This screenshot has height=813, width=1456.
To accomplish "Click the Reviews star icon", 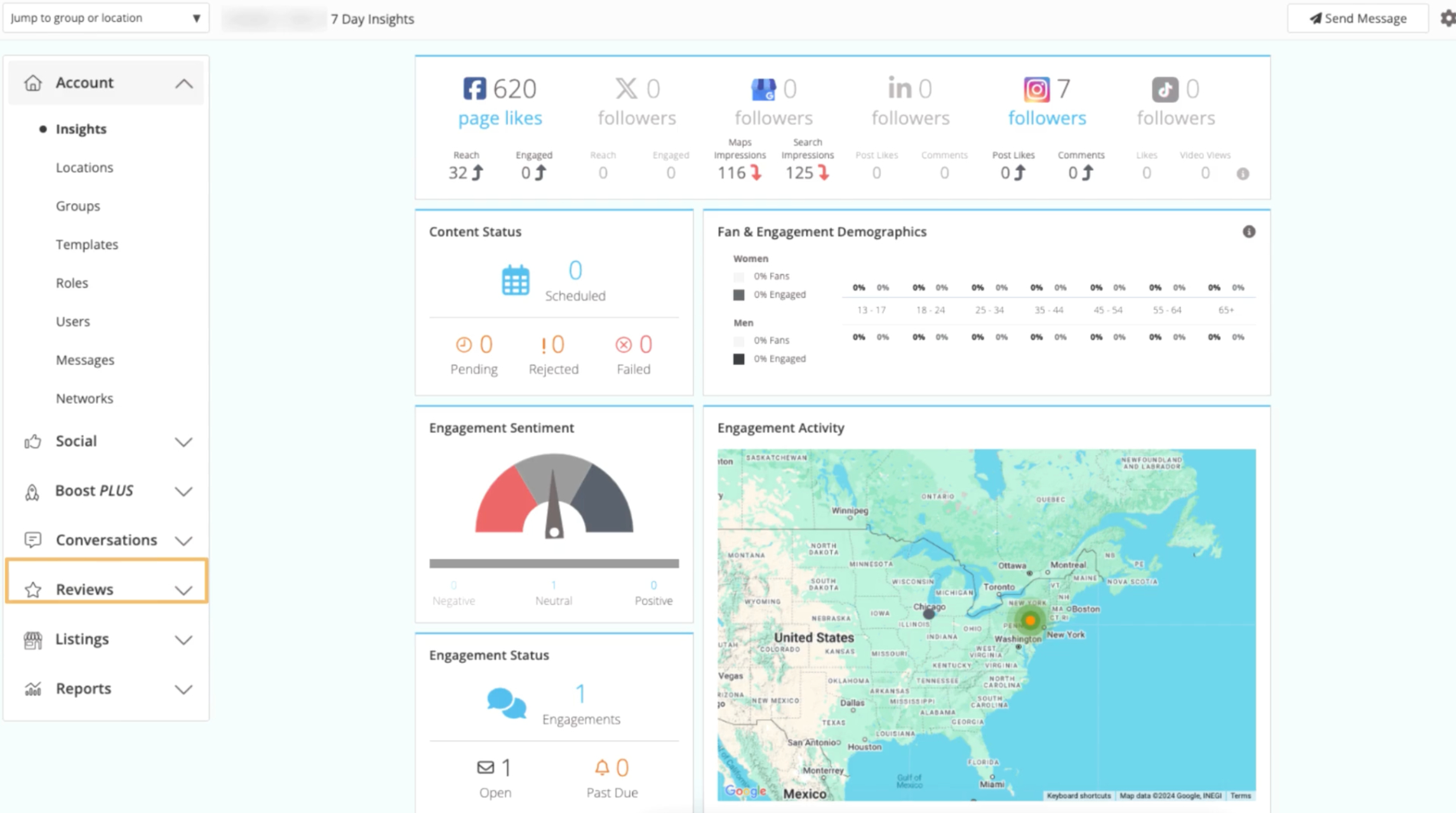I will [x=33, y=590].
